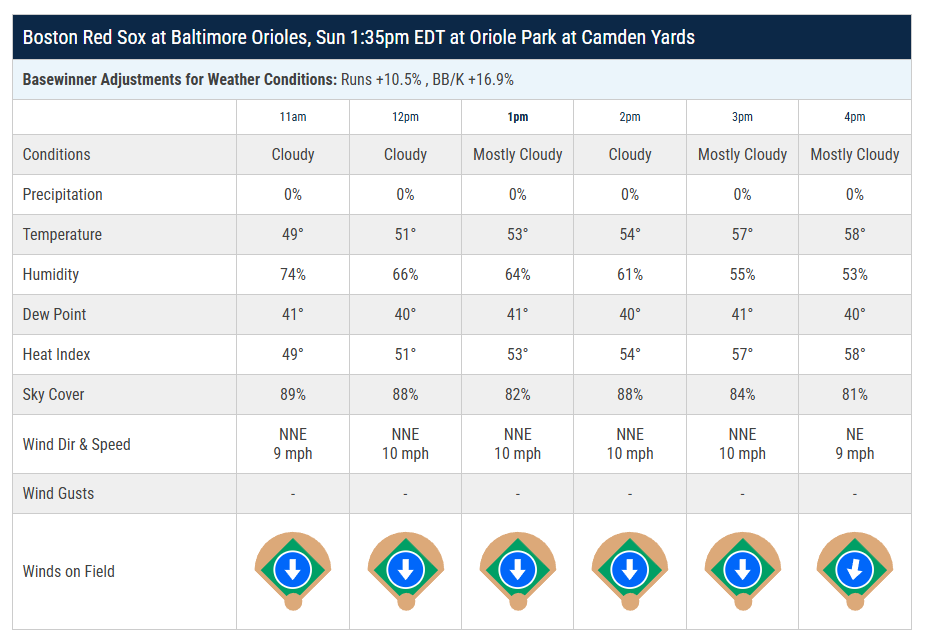
Task: Click the 11am humidity value 74%
Action: tap(293, 274)
